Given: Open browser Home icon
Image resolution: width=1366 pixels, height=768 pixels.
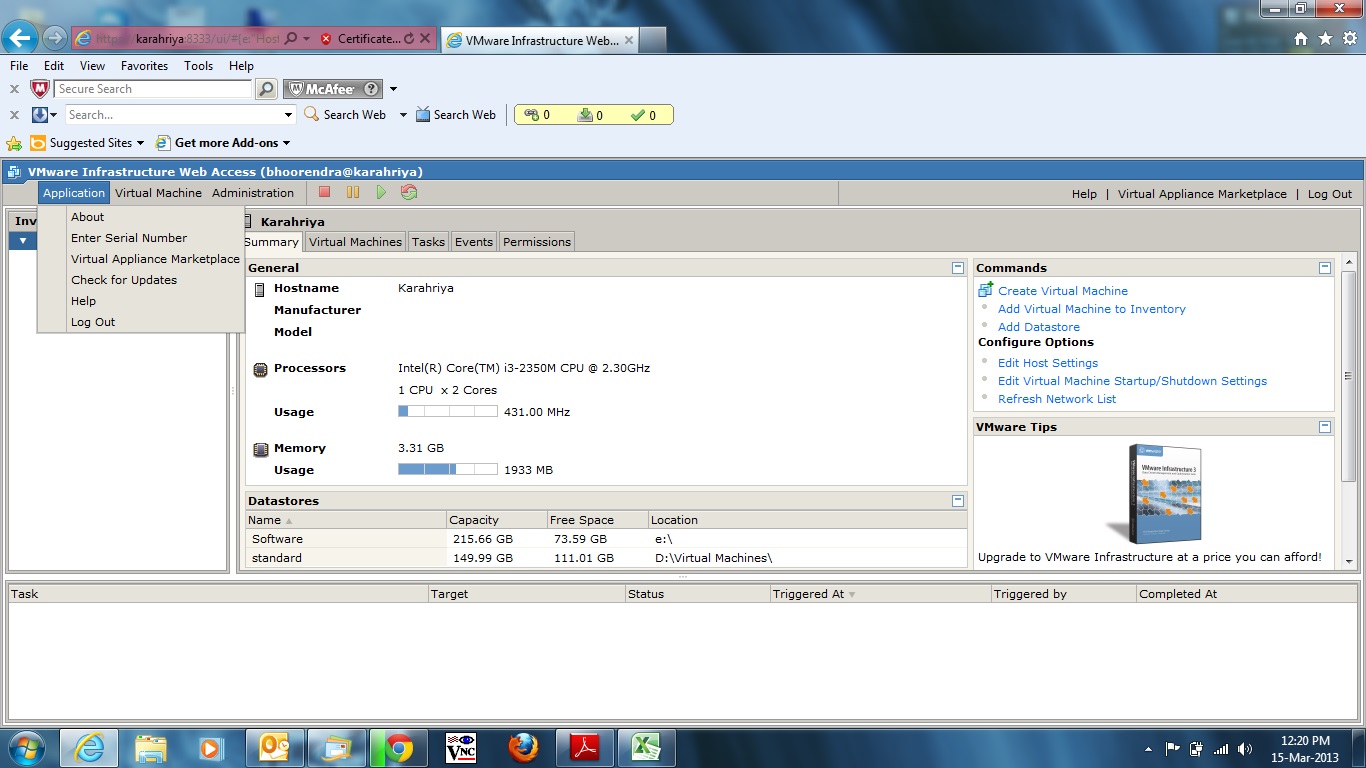Looking at the screenshot, I should pos(1301,38).
